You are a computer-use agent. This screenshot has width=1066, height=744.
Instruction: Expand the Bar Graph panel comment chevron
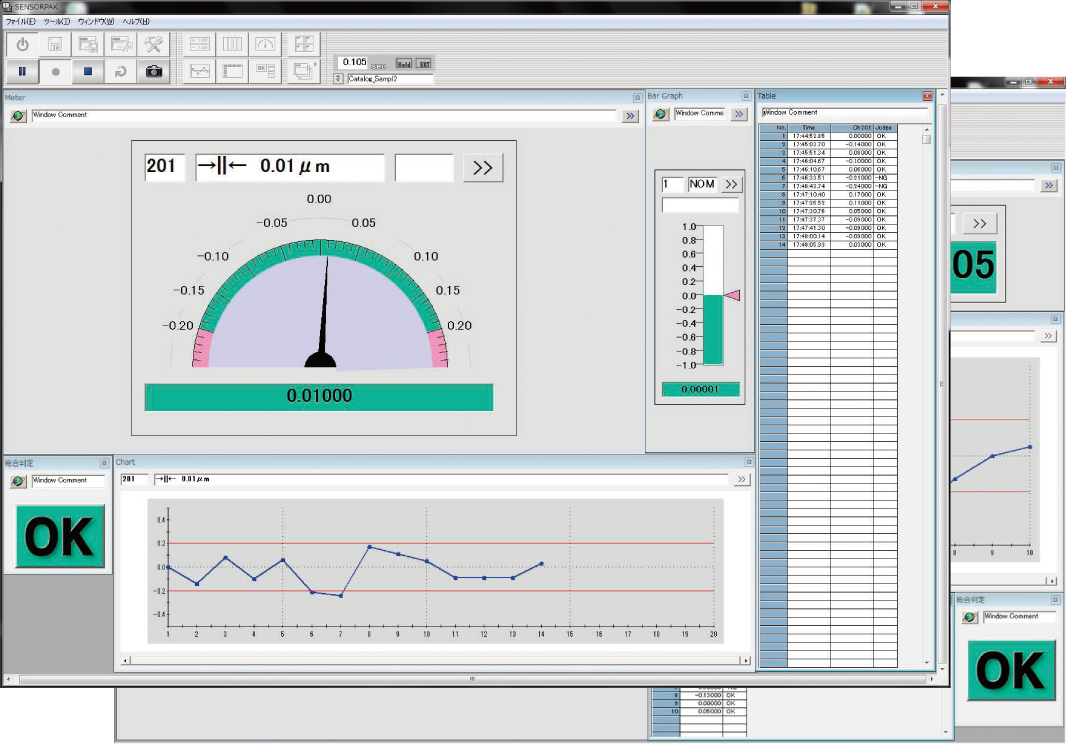point(739,114)
